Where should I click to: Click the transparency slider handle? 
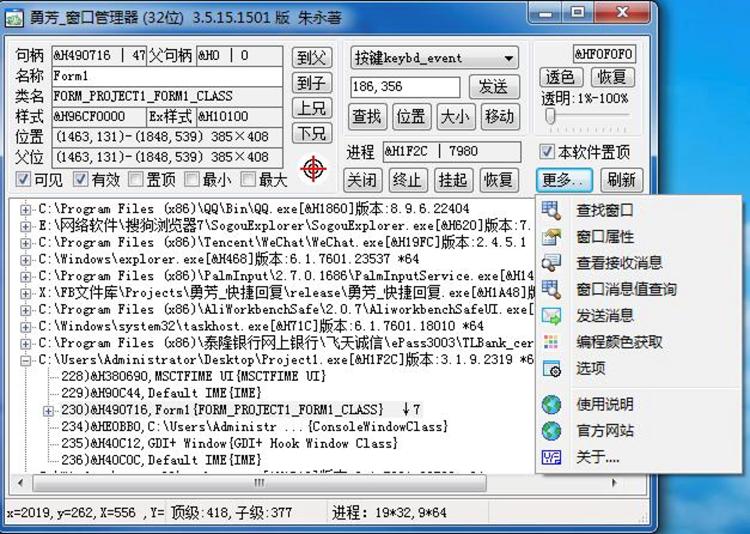click(551, 116)
